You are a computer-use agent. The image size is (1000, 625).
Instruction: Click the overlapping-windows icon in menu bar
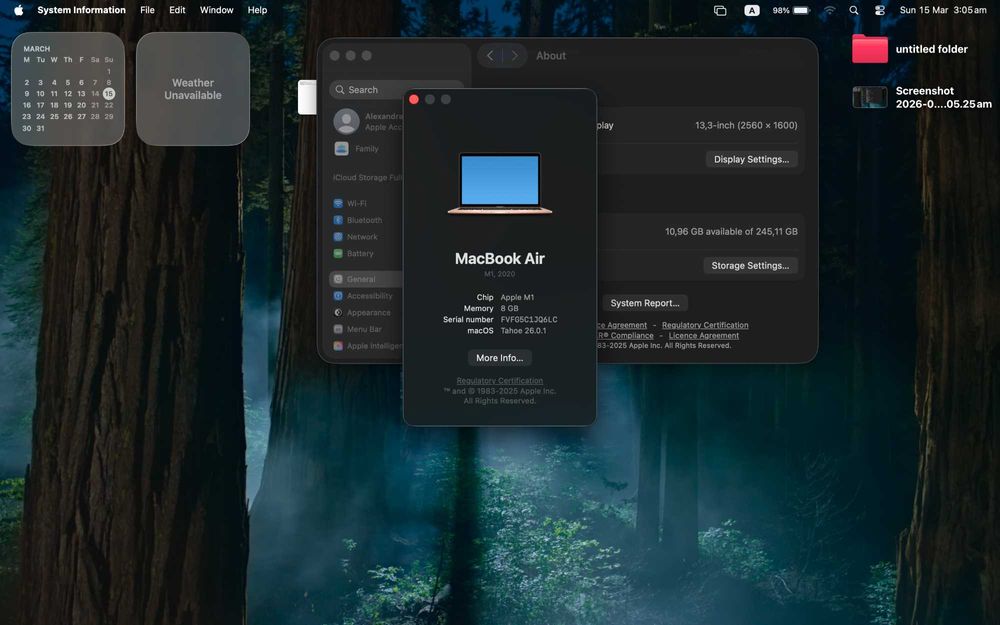(720, 10)
